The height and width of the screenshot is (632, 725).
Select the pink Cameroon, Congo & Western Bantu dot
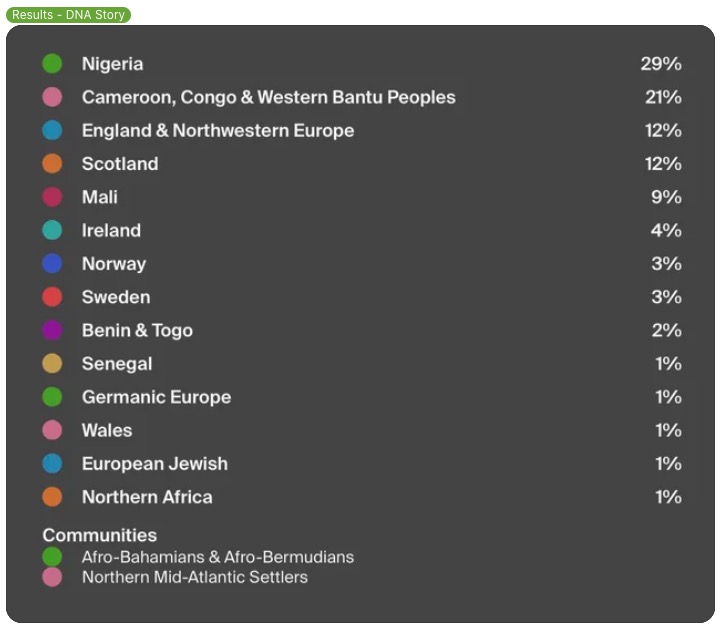(52, 97)
